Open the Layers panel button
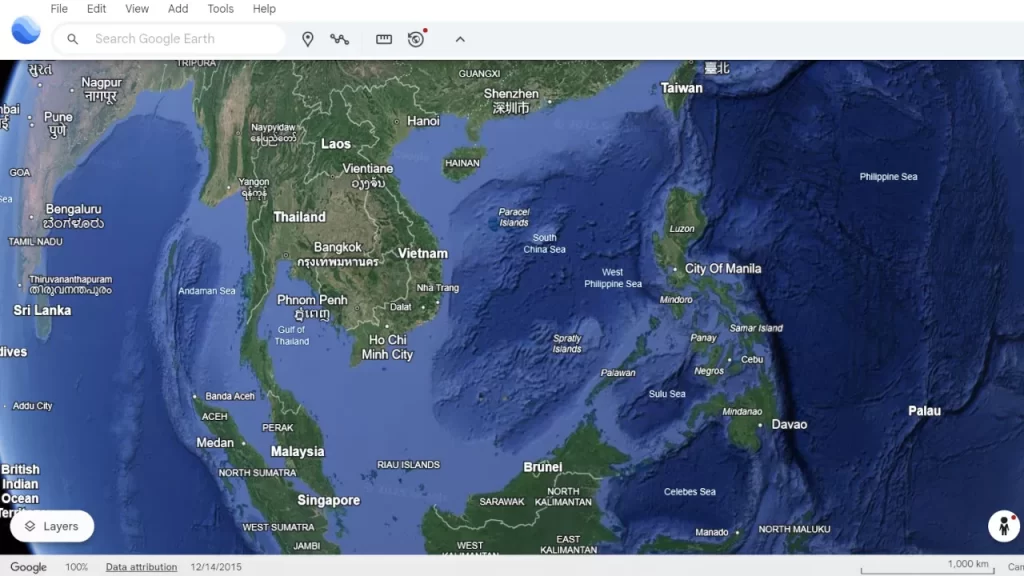The image size is (1024, 576). [52, 526]
